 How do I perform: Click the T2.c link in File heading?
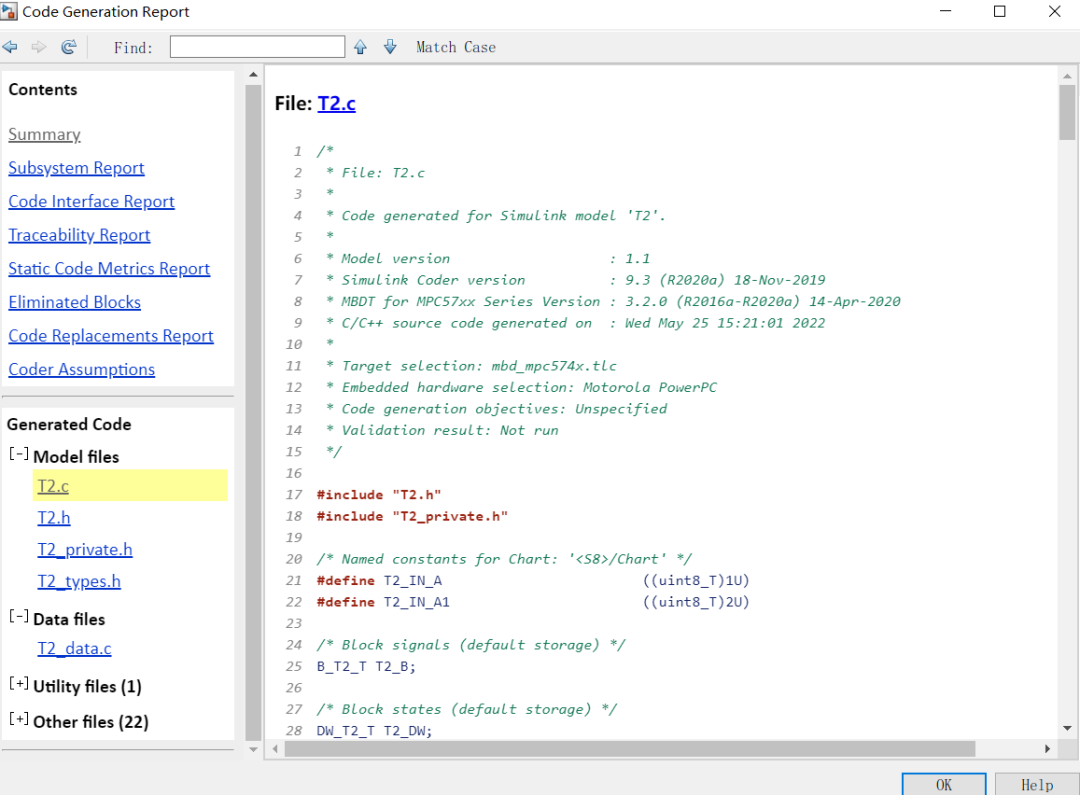click(336, 103)
